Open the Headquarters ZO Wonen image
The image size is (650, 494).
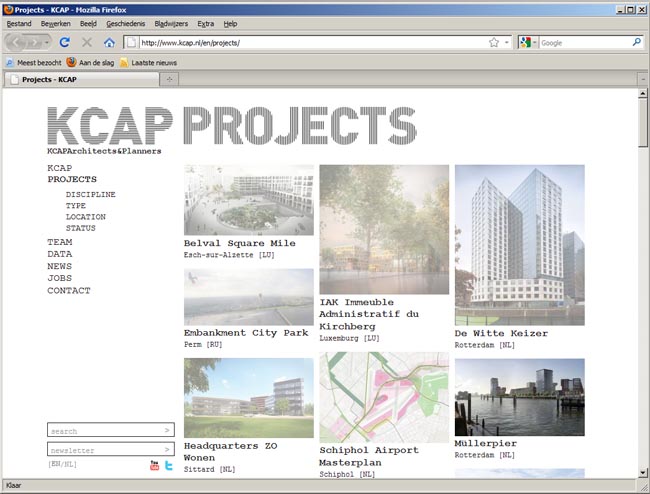click(249, 398)
